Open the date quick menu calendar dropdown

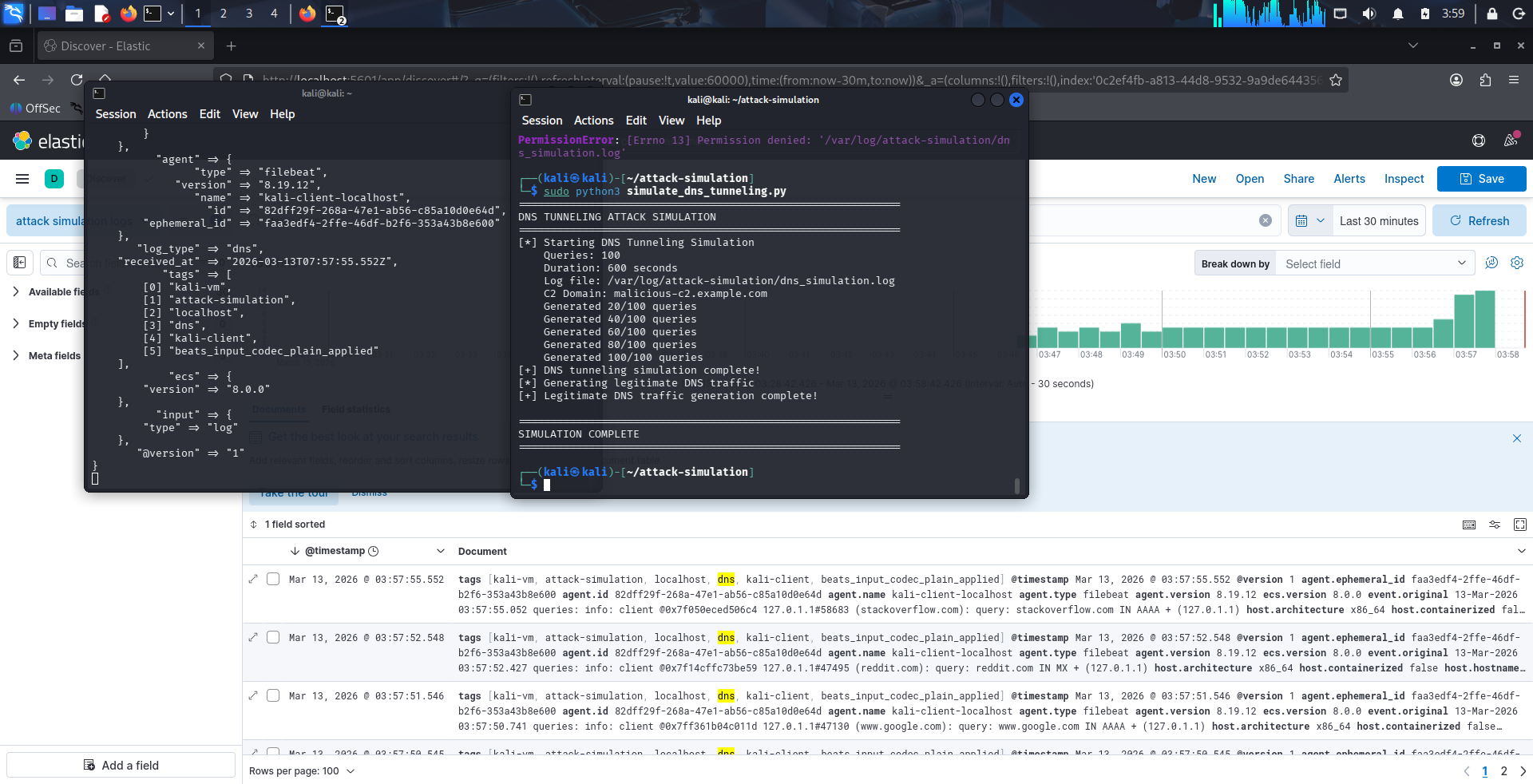tap(1310, 221)
